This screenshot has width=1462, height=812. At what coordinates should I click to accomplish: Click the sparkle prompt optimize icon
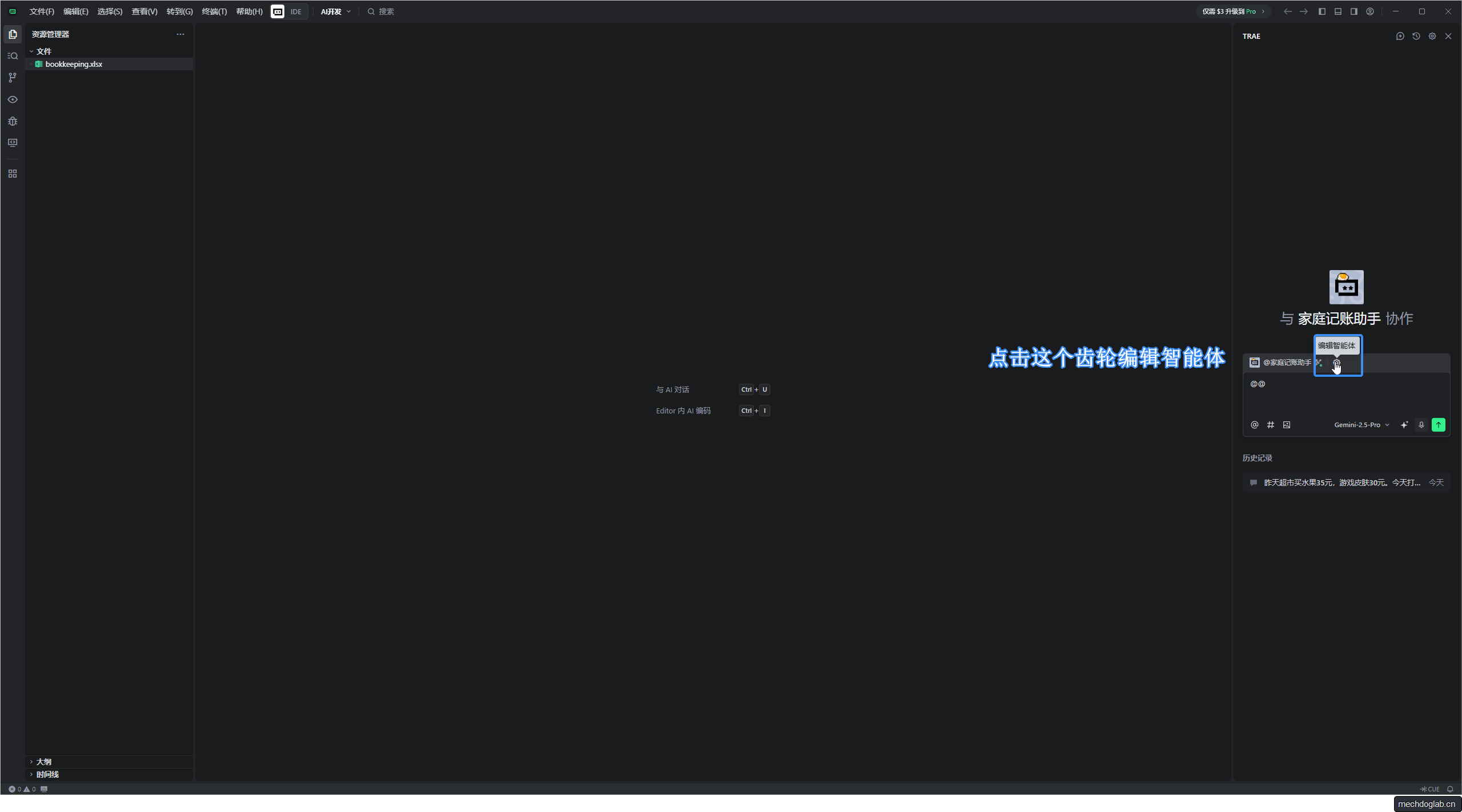[x=1404, y=425]
